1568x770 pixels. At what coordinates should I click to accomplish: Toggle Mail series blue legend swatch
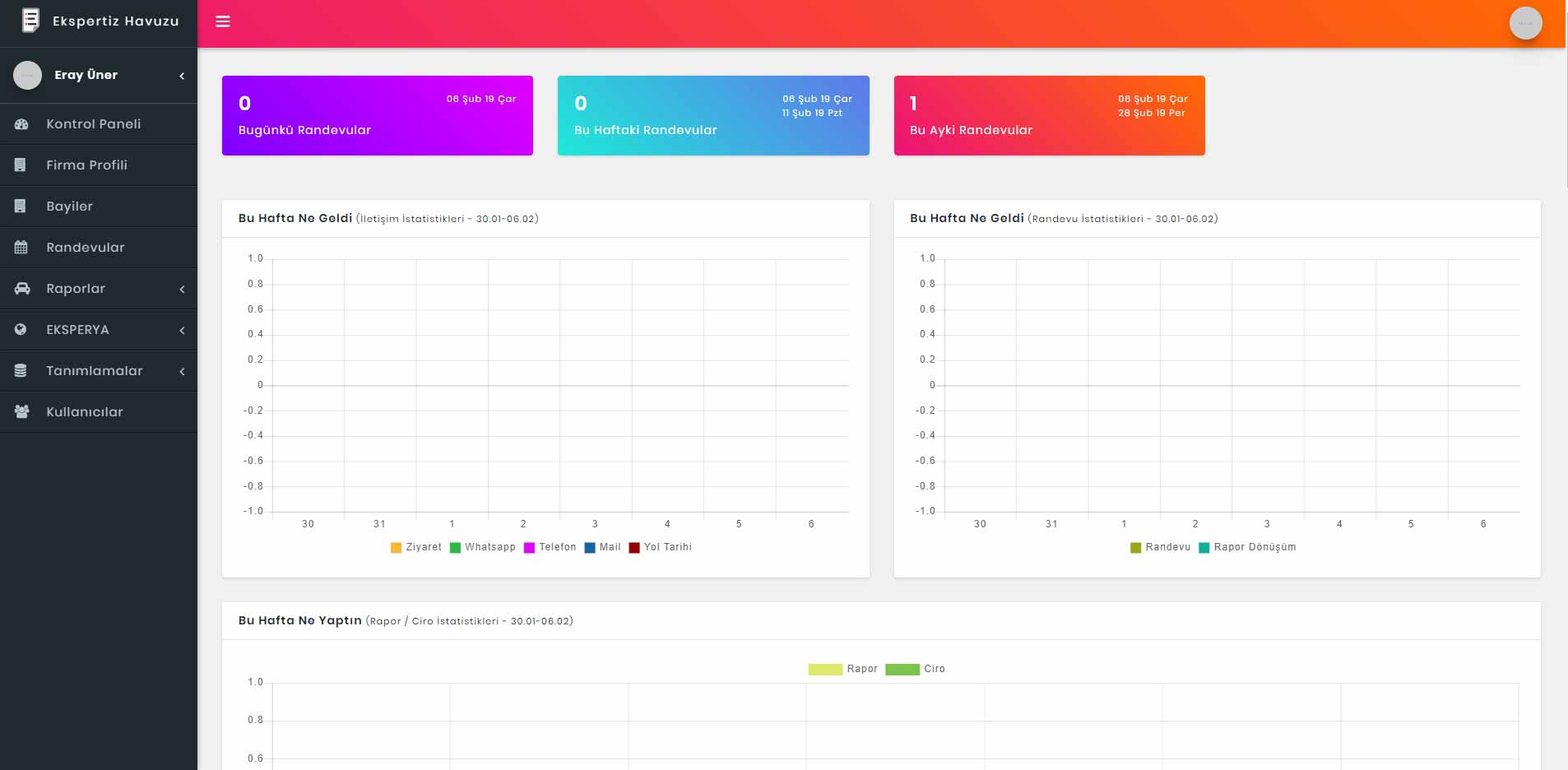(590, 548)
